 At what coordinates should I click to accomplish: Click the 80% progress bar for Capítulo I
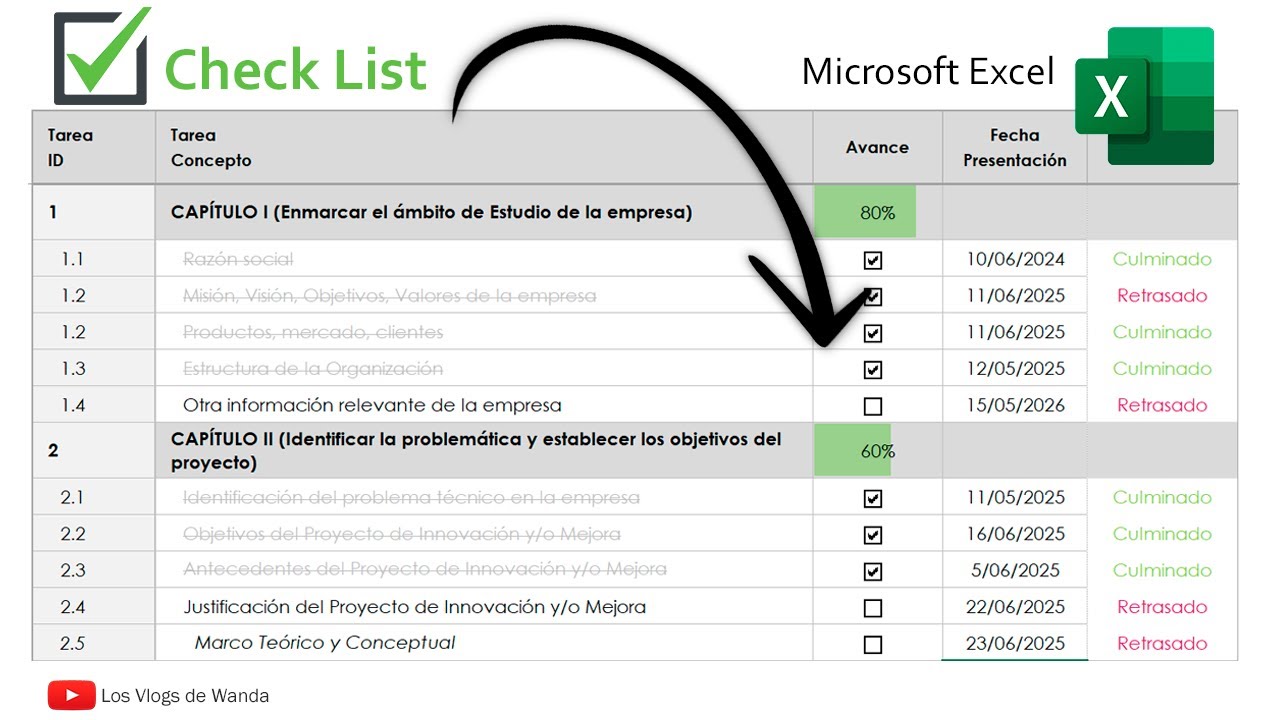tap(866, 212)
